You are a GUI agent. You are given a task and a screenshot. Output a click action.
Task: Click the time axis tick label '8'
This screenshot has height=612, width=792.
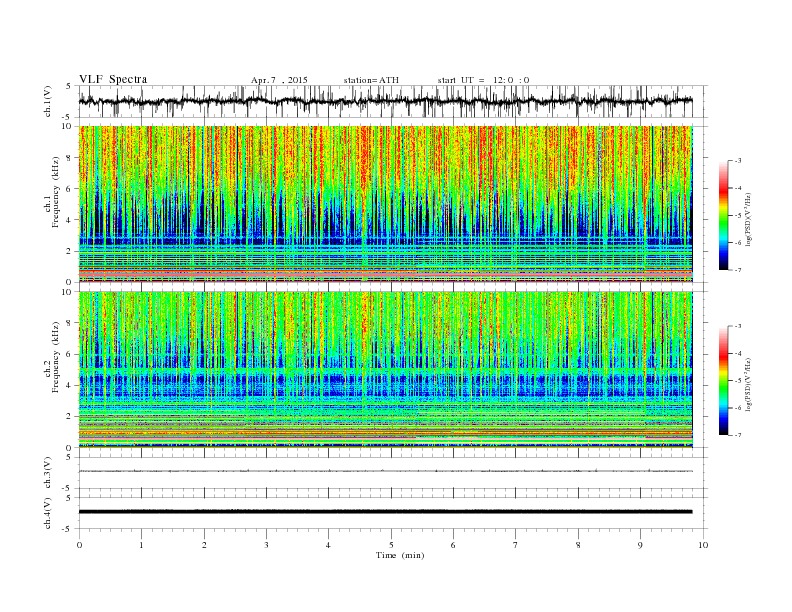click(x=578, y=545)
